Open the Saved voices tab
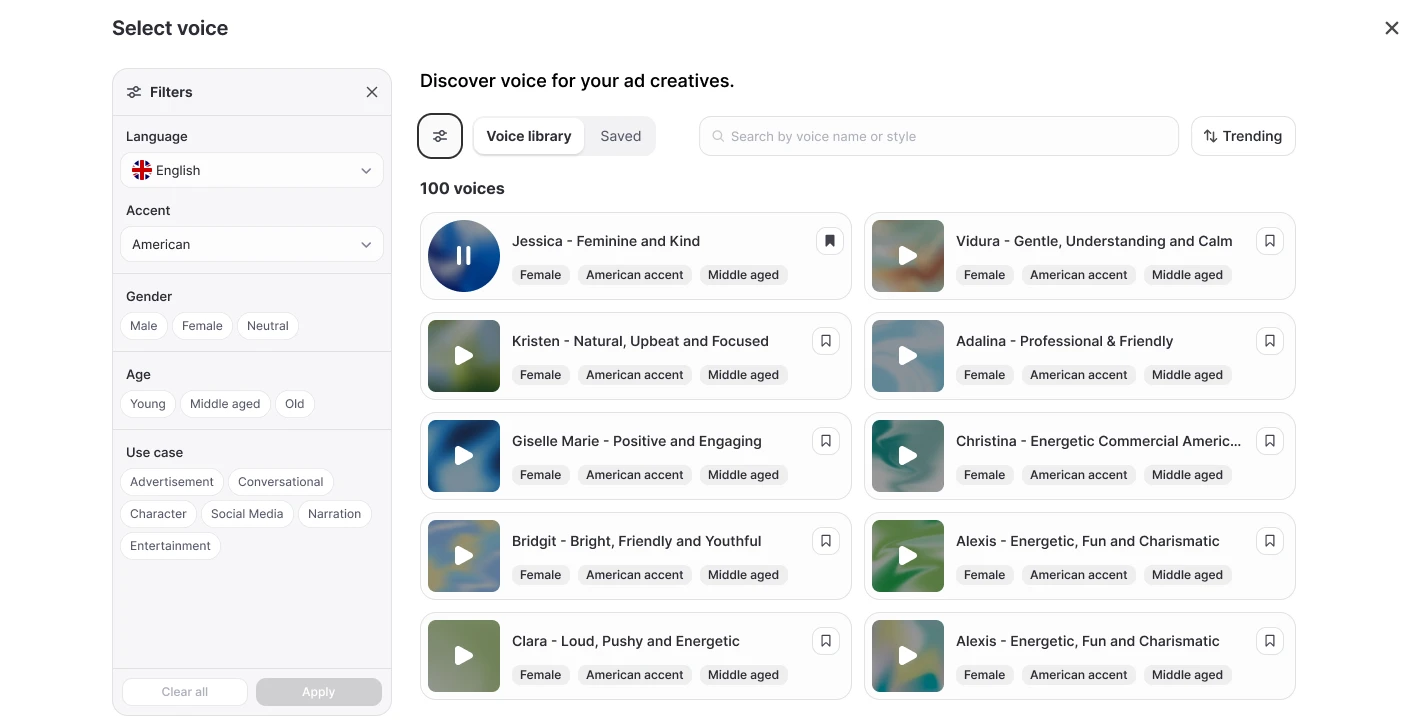This screenshot has height=728, width=1424. point(621,136)
